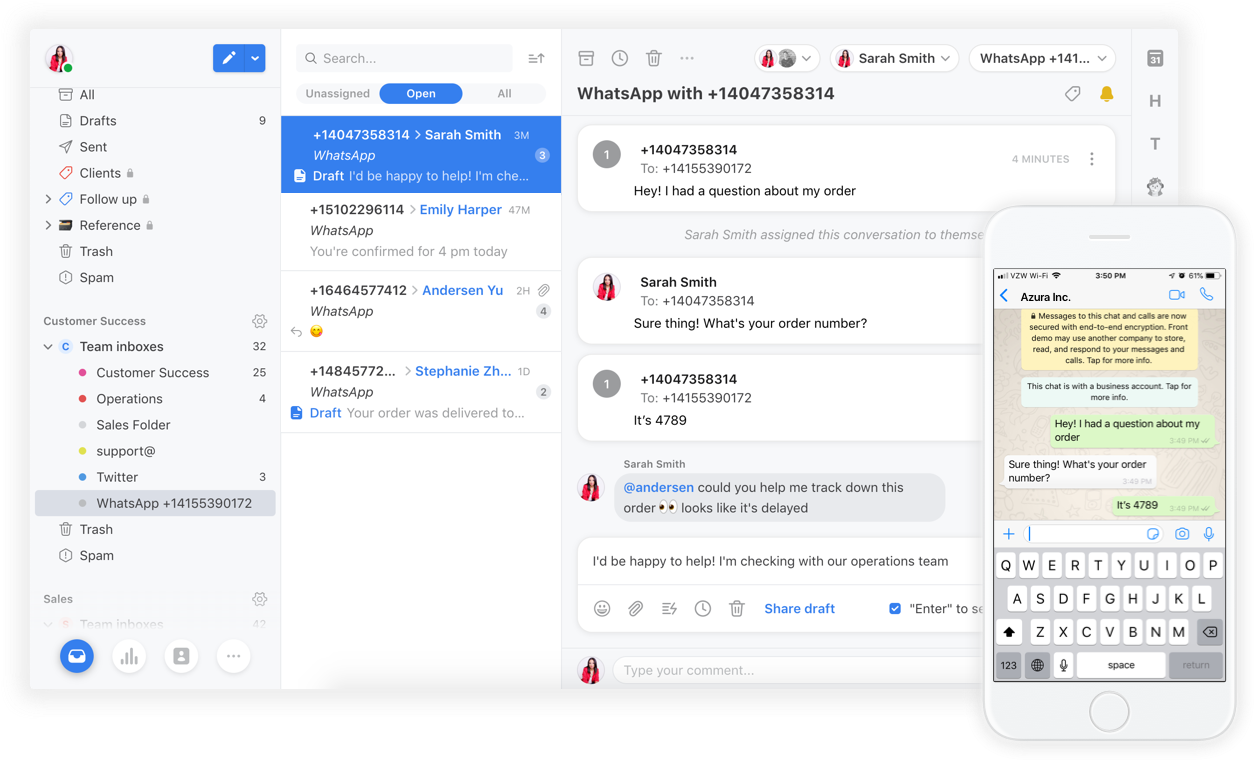This screenshot has width=1258, height=765.
Task: Open the Sarah Smith assignee dropdown
Action: [x=894, y=59]
